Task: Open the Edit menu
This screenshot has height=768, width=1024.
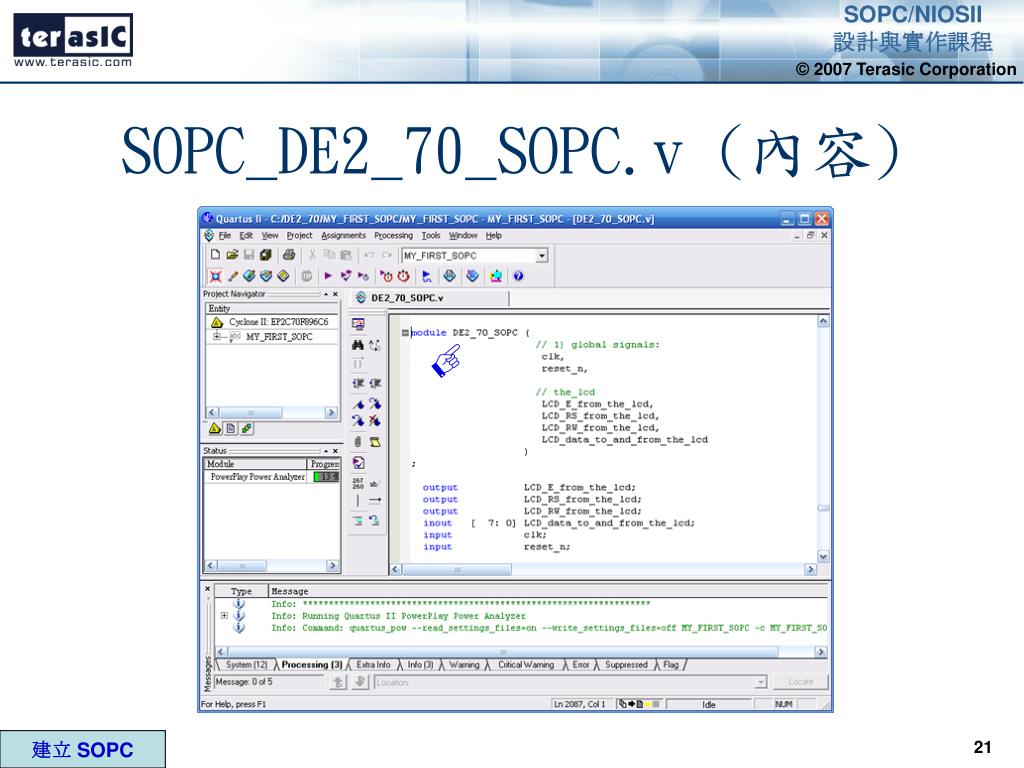Action: pos(246,235)
